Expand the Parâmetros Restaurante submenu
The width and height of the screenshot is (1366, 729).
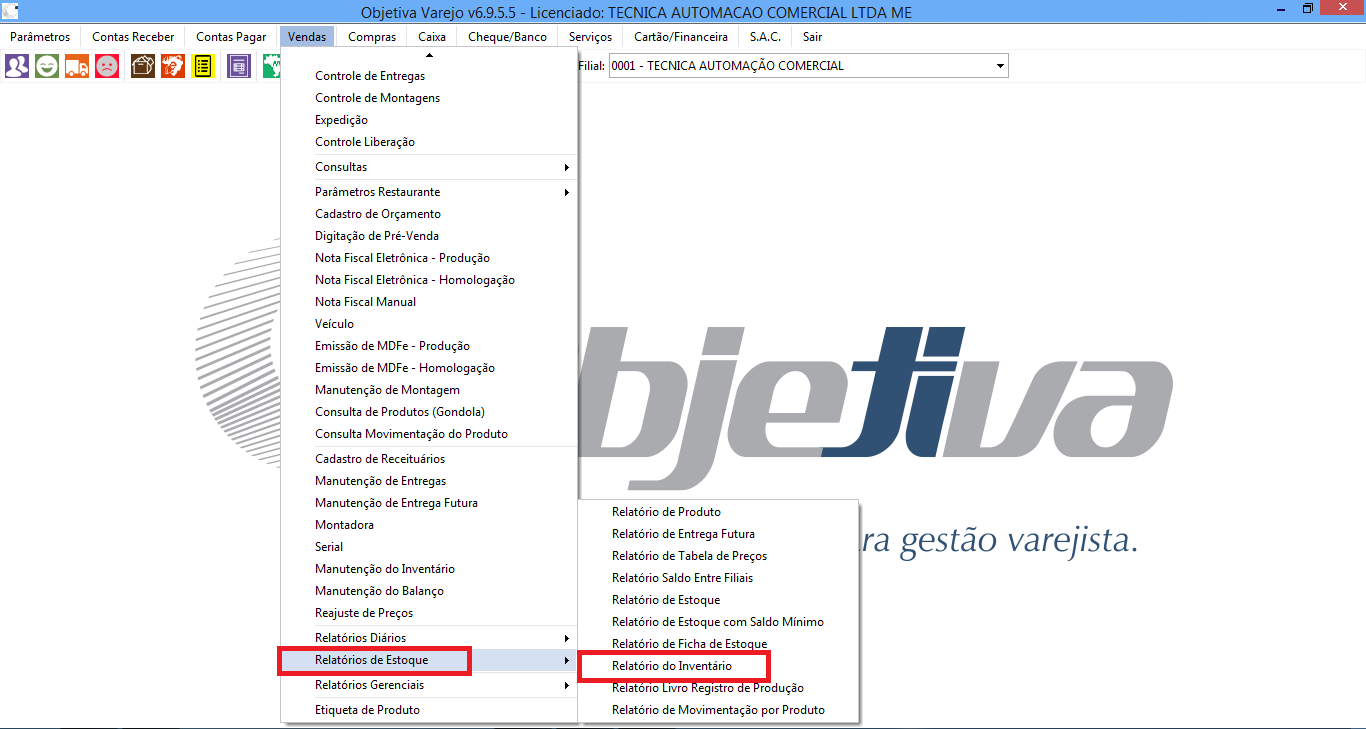click(x=429, y=192)
